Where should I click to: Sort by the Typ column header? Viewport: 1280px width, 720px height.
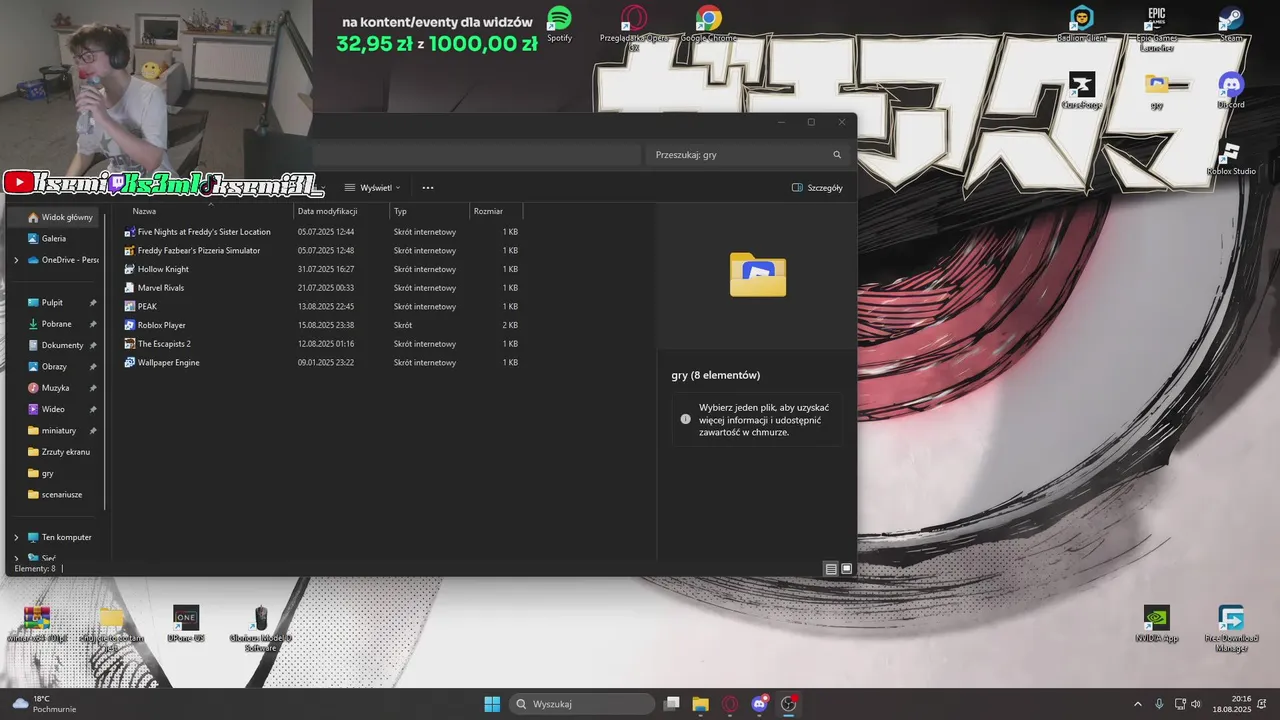[x=429, y=211]
